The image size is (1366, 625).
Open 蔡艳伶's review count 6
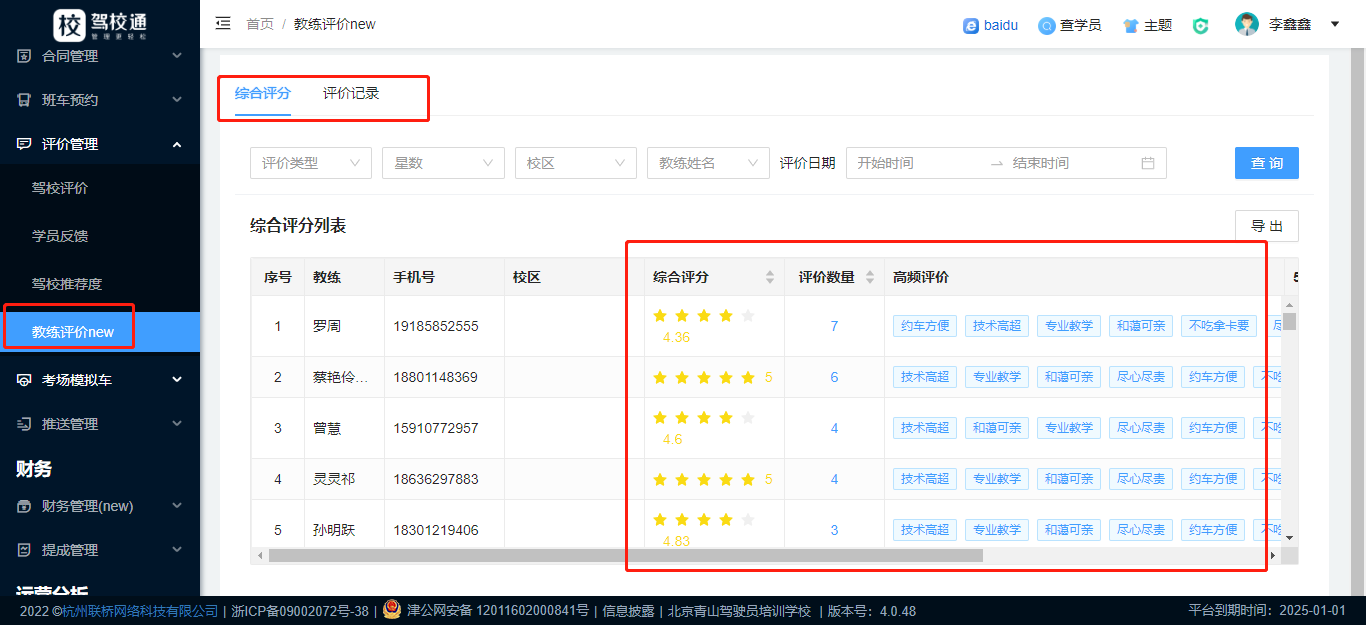point(834,377)
